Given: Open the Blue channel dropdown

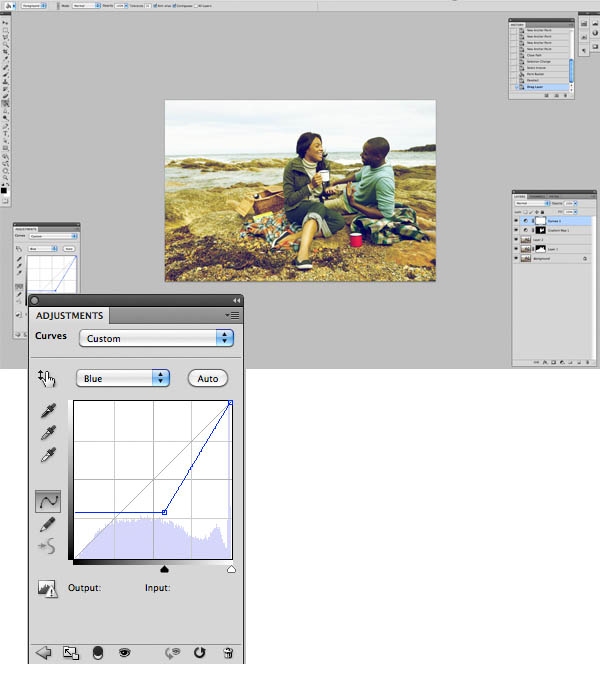Looking at the screenshot, I should pos(123,378).
